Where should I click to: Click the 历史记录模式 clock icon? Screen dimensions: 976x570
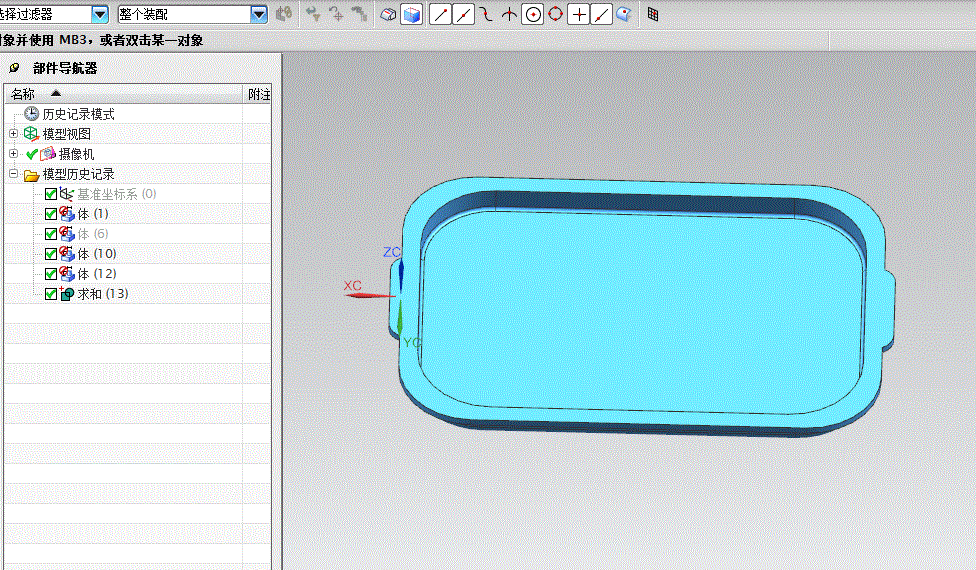click(31, 113)
